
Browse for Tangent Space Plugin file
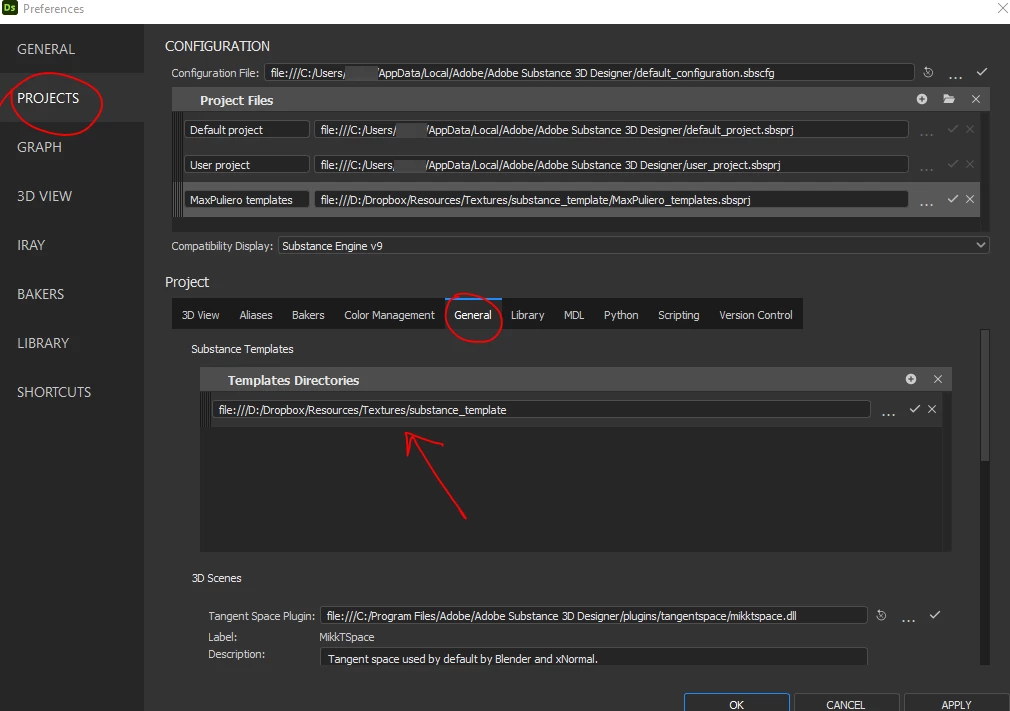click(x=908, y=619)
